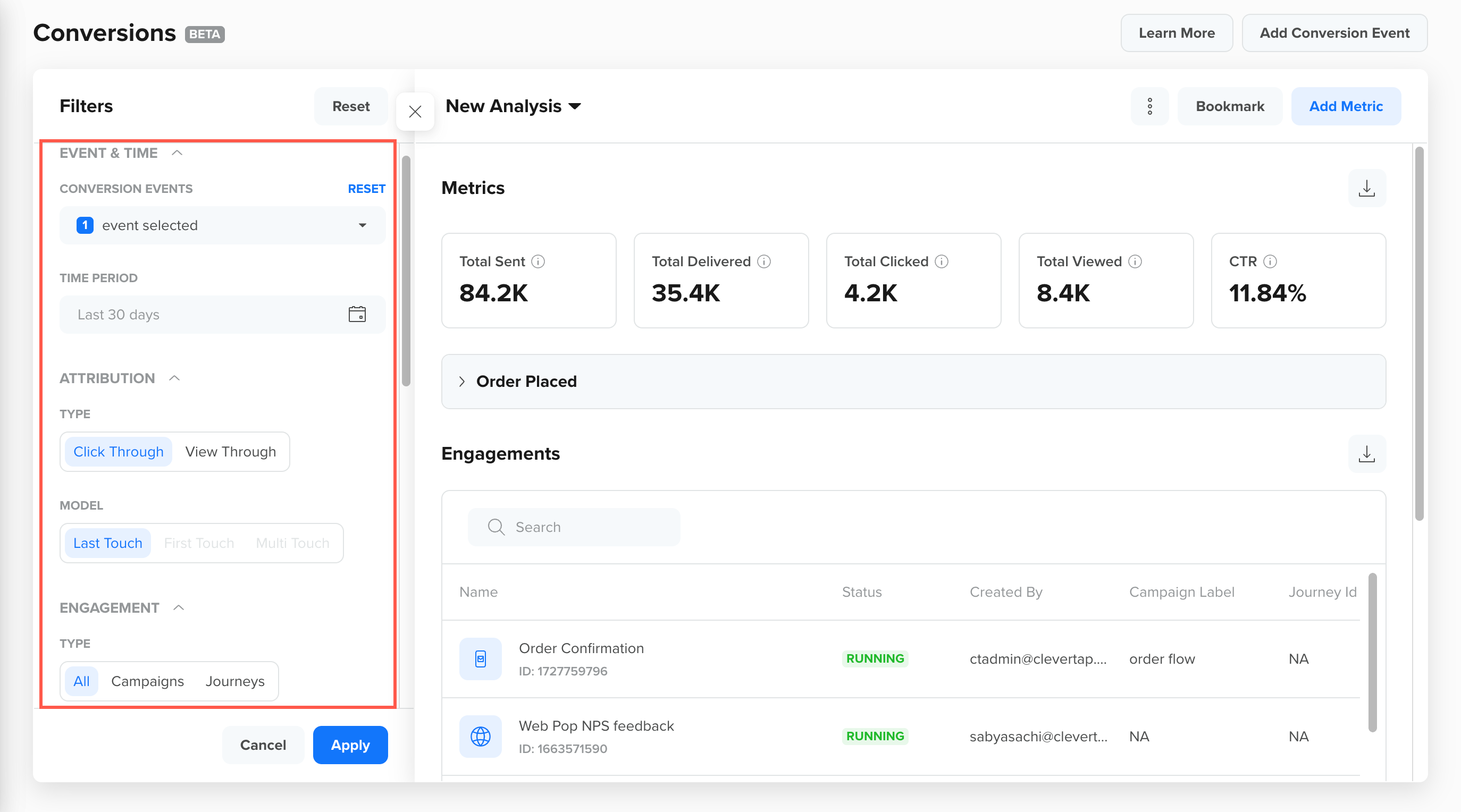Click the Total Sent info icon

click(538, 261)
